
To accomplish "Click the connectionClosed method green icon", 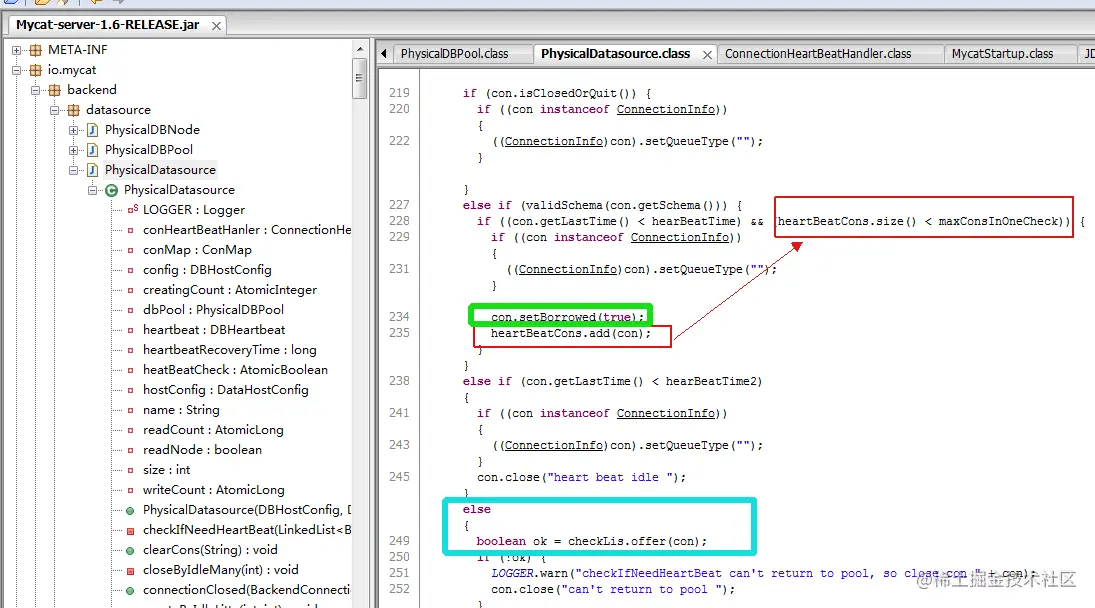I will click(x=131, y=591).
